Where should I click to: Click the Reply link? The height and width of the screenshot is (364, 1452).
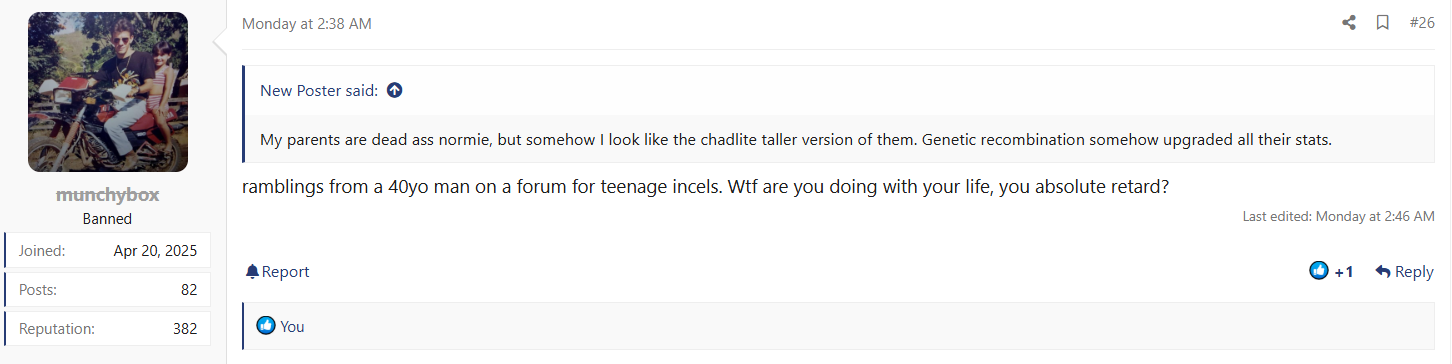click(x=1405, y=272)
